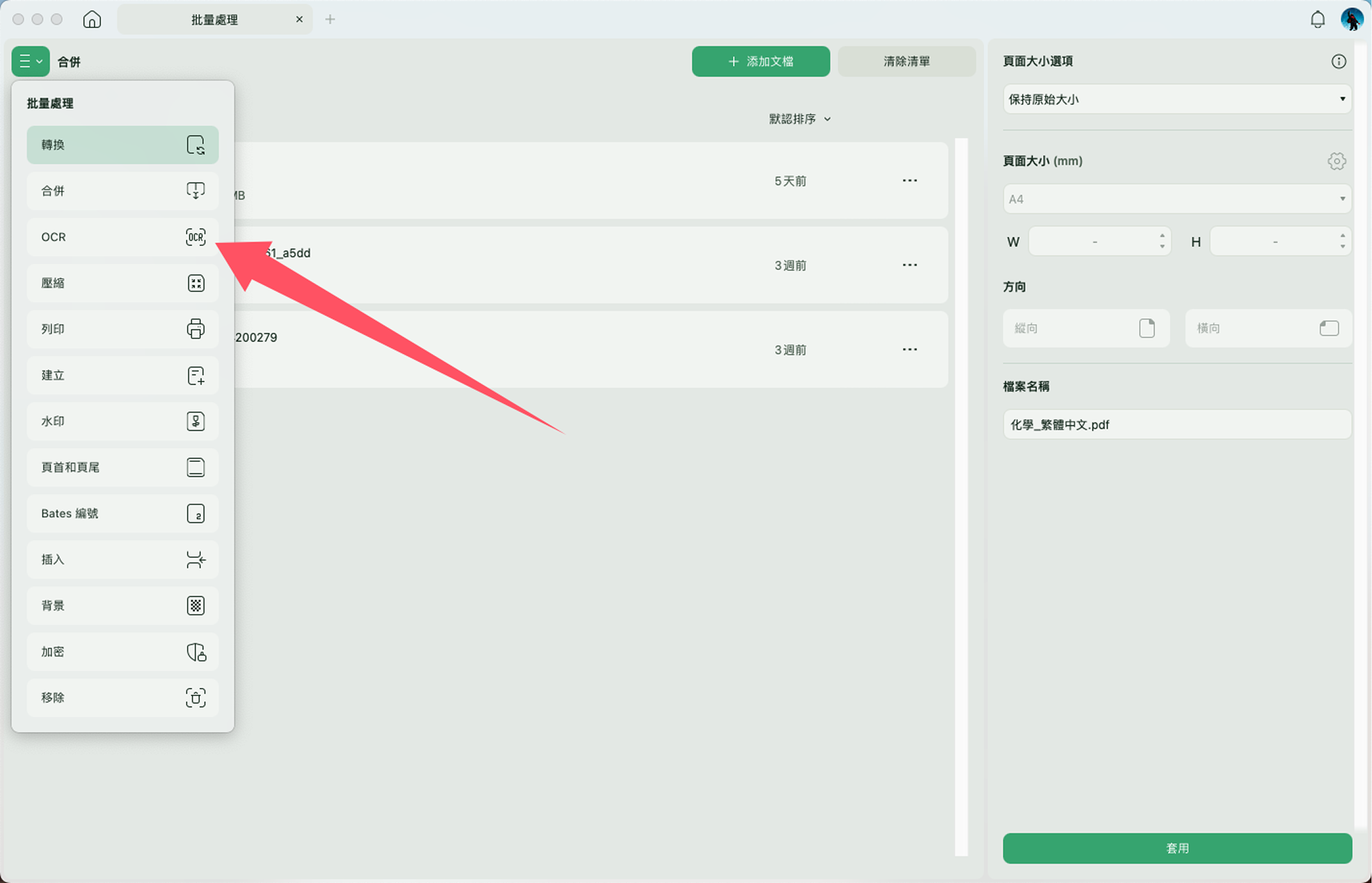This screenshot has width=1372, height=883.
Task: Click the 檔案名稱 filename input field
Action: coord(1177,424)
